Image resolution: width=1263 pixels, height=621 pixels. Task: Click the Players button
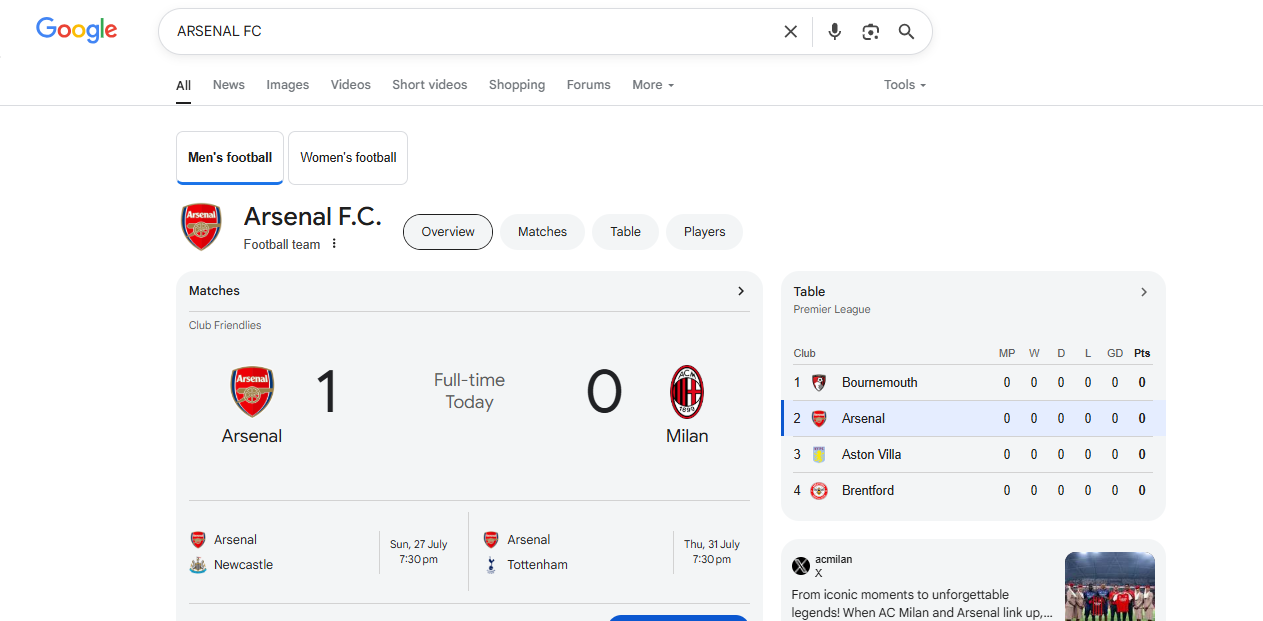704,231
